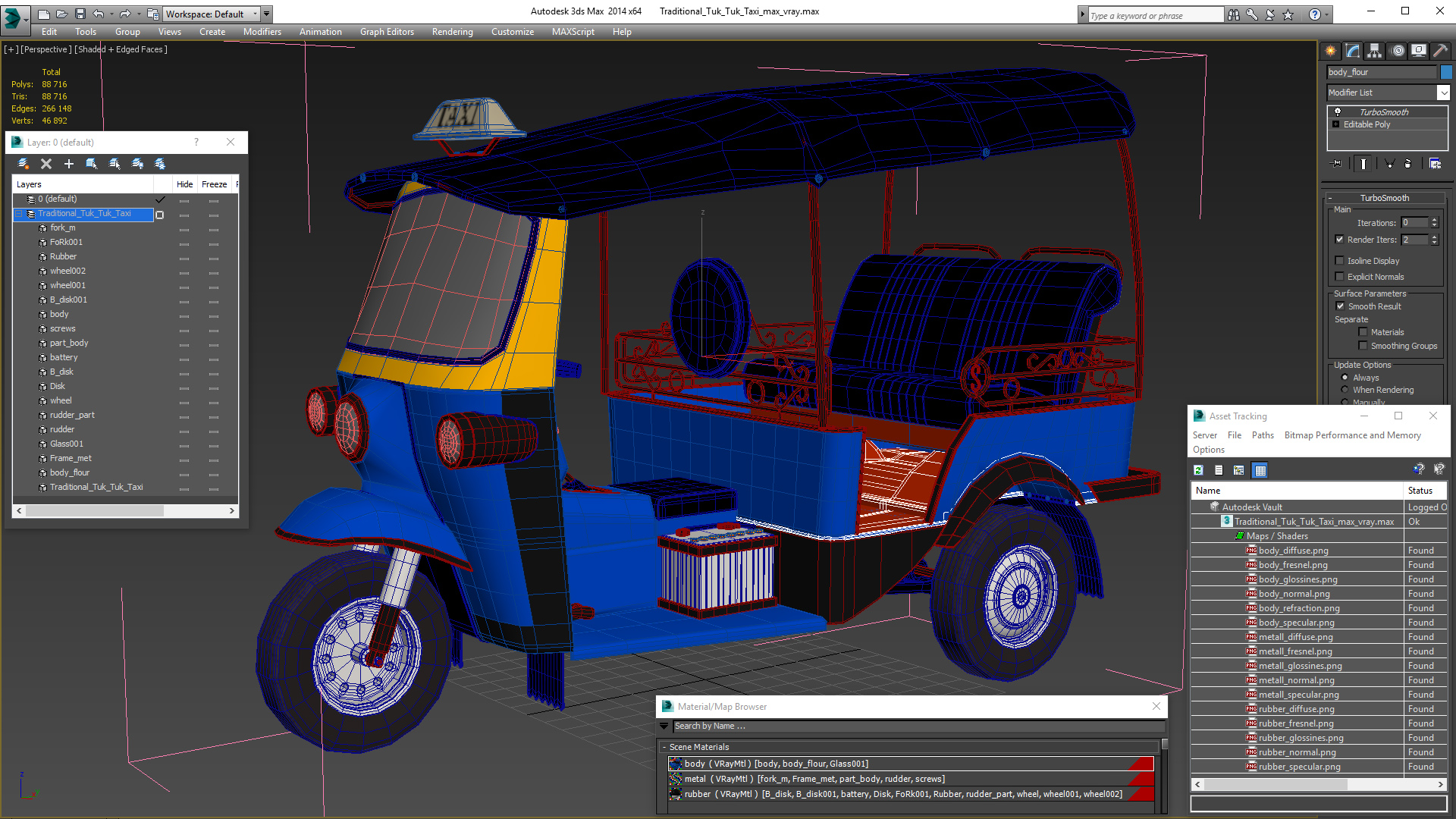Image resolution: width=1456 pixels, height=819 pixels.
Task: Select the battery object in Layers list
Action: [64, 357]
